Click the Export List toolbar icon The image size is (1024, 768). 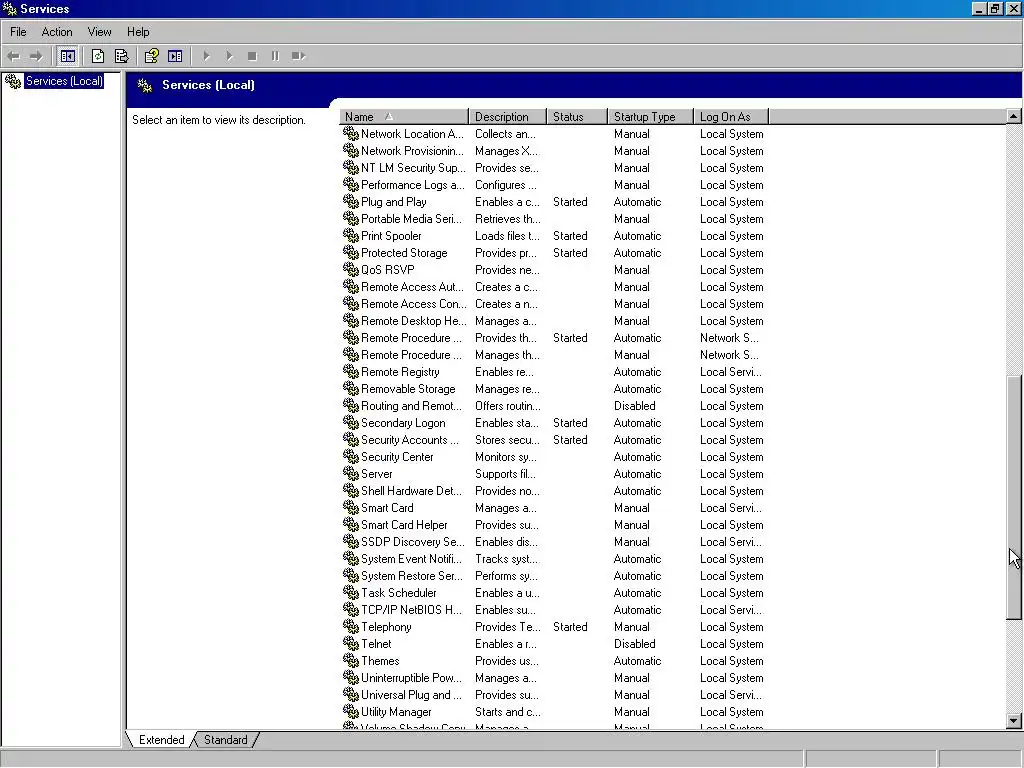[121, 56]
